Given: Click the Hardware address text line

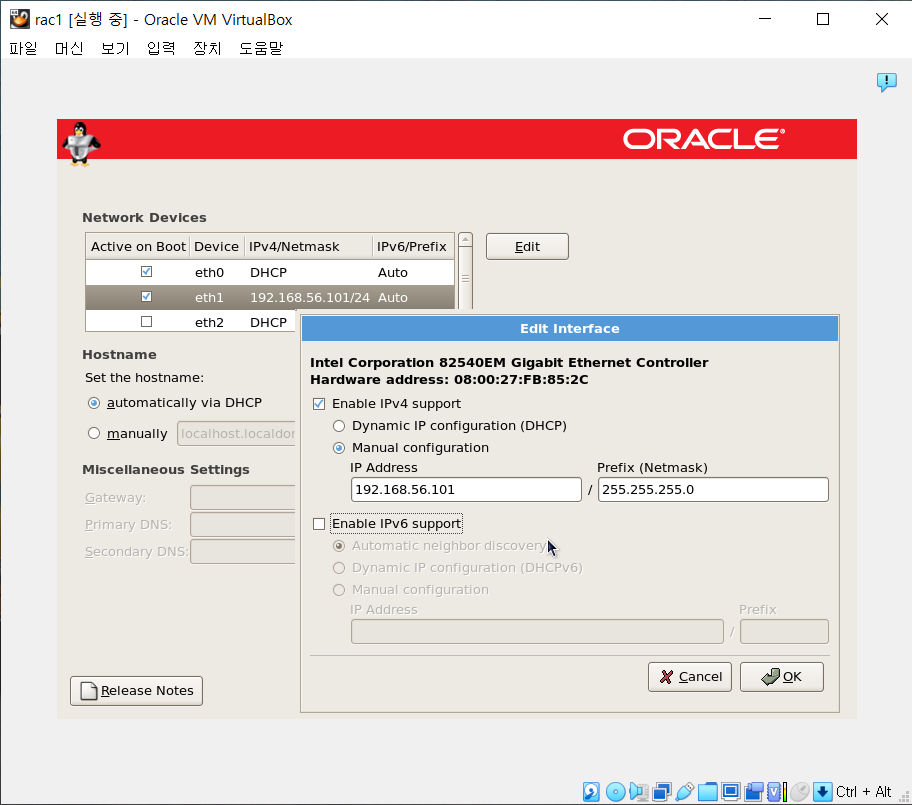Looking at the screenshot, I should (449, 380).
